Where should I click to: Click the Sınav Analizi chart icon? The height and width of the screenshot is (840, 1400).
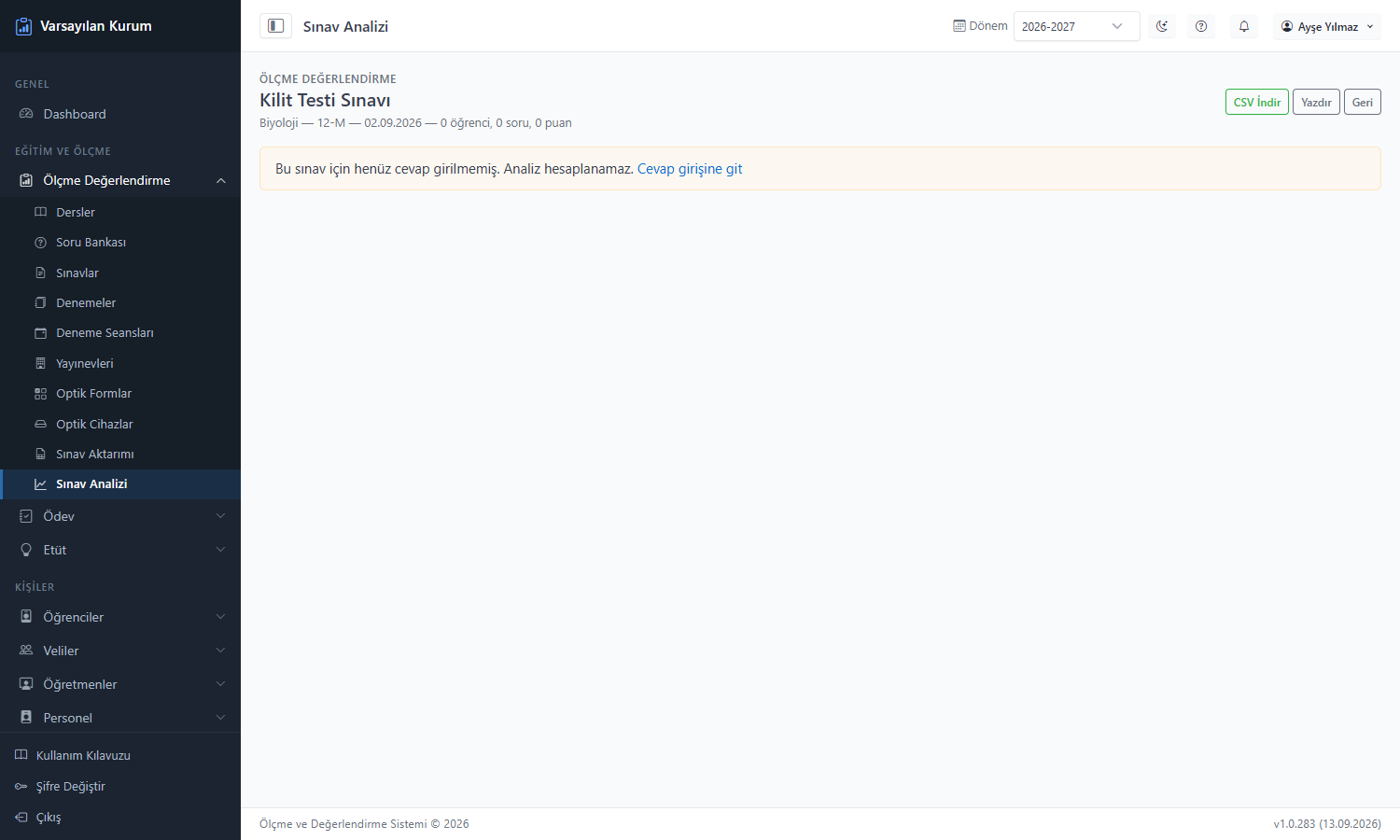(40, 484)
